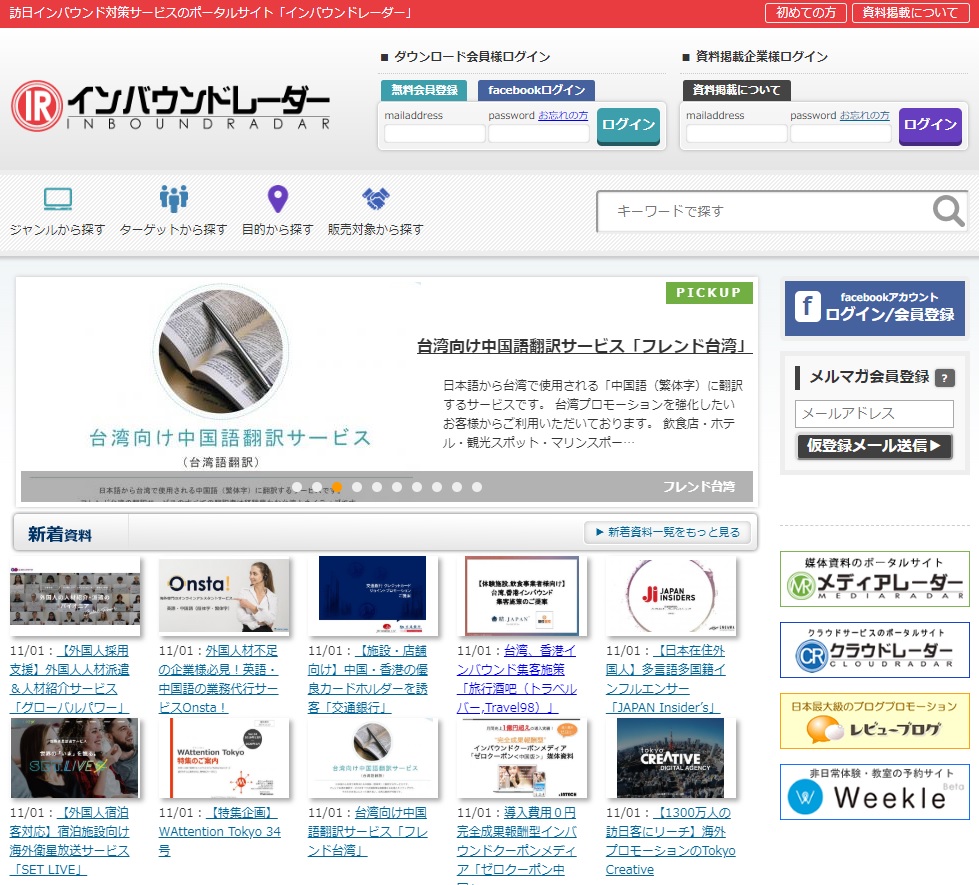Open 導入費用0円 ゼロクーポン link
The image size is (979, 885).
[x=517, y=844]
